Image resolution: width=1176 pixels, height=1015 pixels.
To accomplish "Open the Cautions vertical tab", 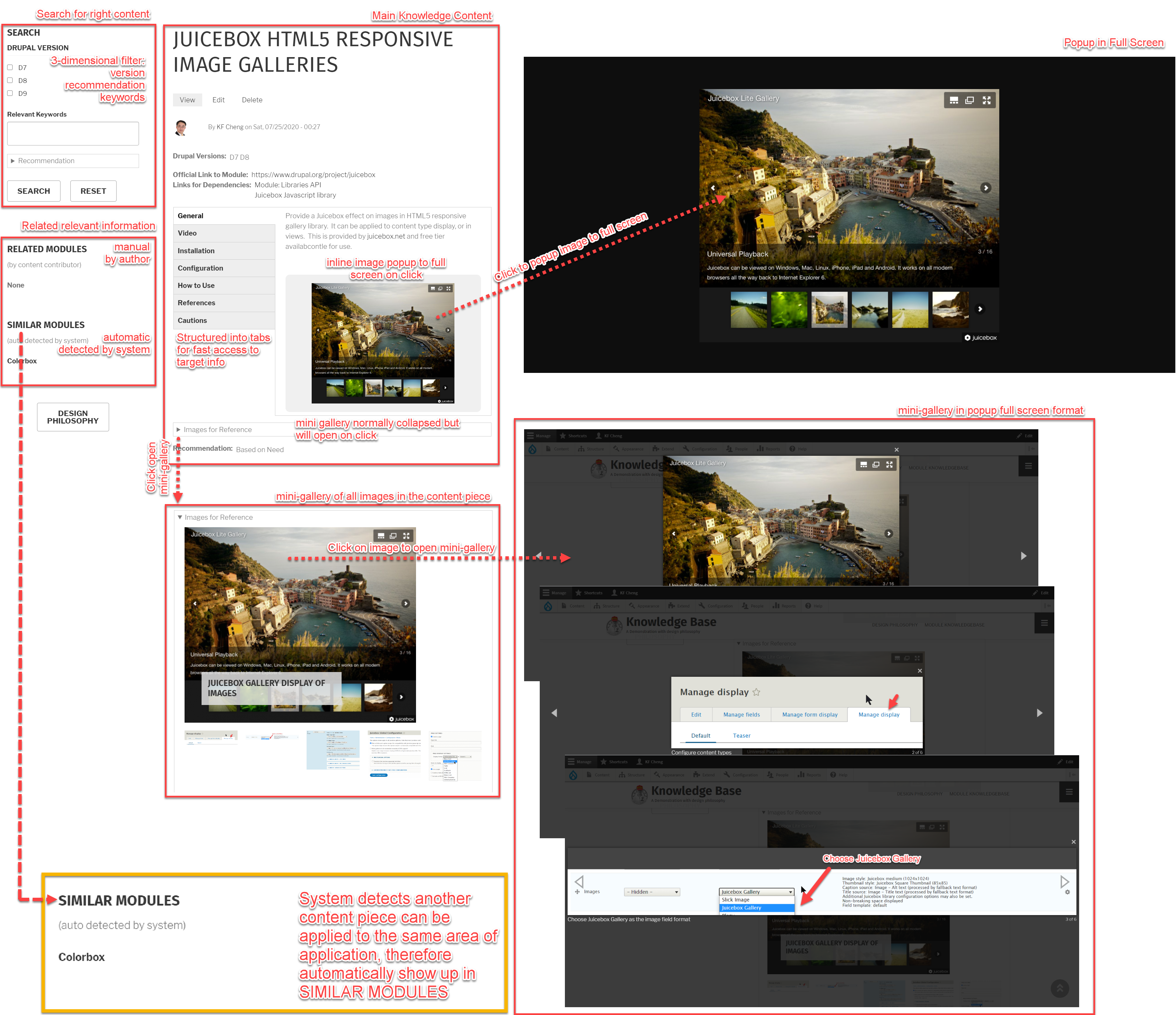I will point(224,321).
